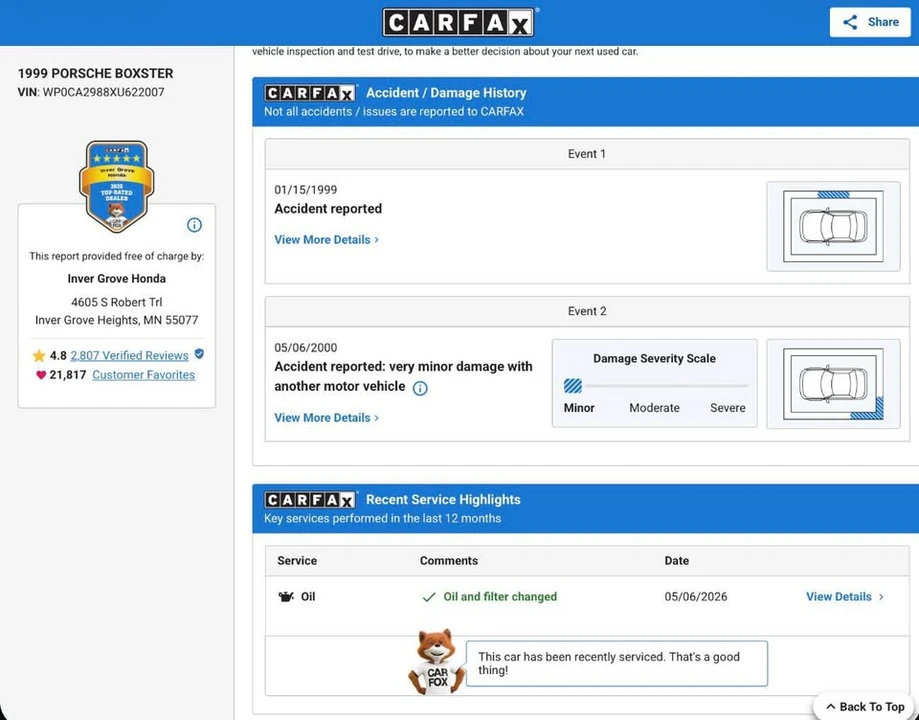Screen dimensions: 919x720
Task: Click the Moderate label on severity scale
Action: coord(654,408)
